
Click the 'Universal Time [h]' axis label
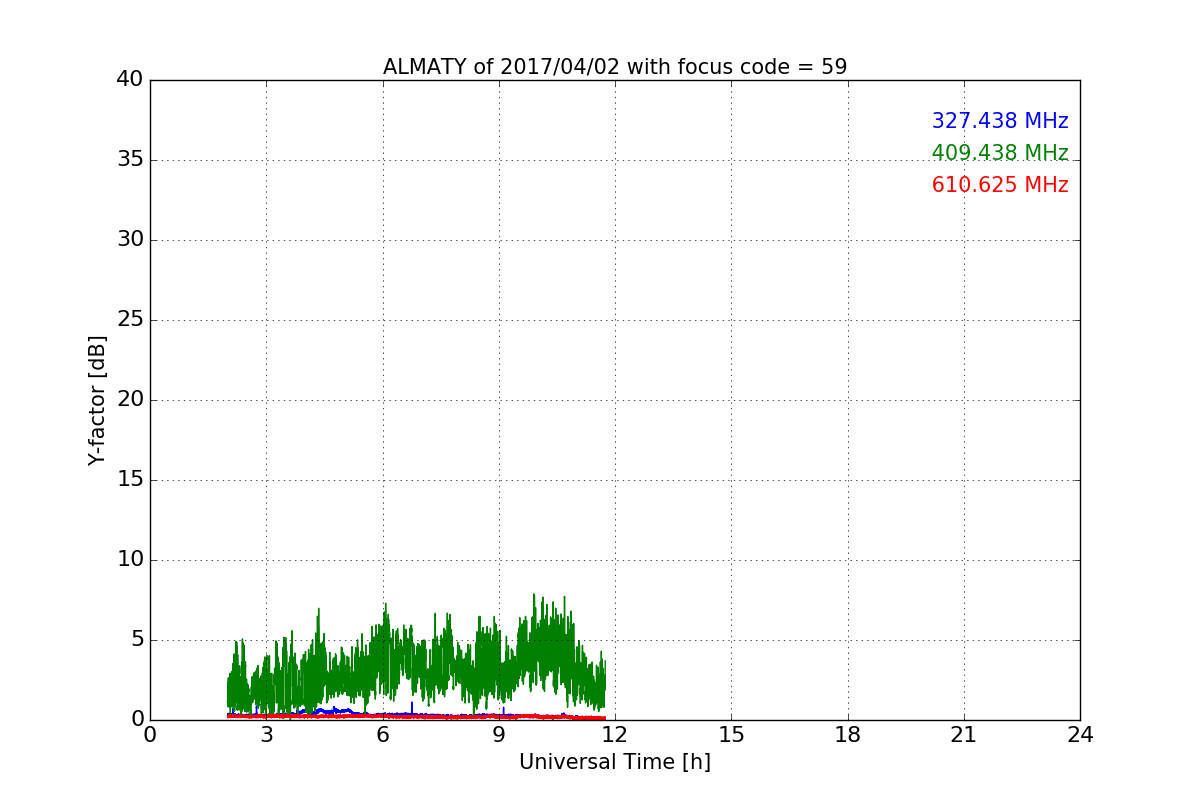pos(615,762)
